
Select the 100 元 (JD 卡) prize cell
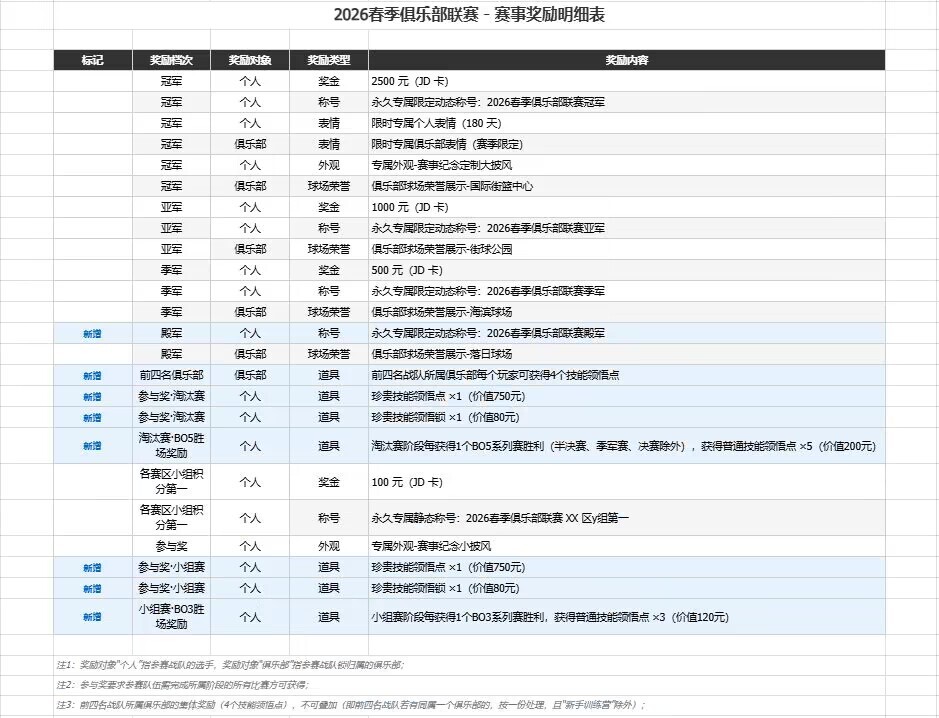[x=626, y=482]
